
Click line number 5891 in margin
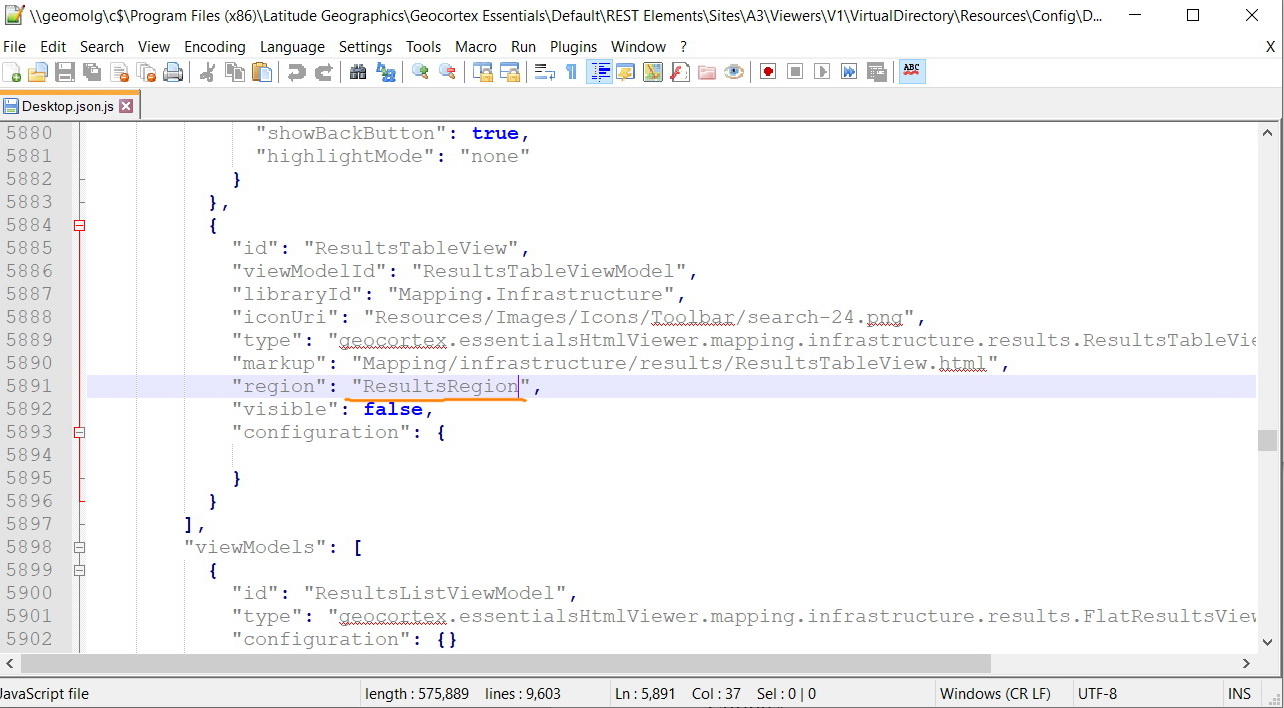29,386
